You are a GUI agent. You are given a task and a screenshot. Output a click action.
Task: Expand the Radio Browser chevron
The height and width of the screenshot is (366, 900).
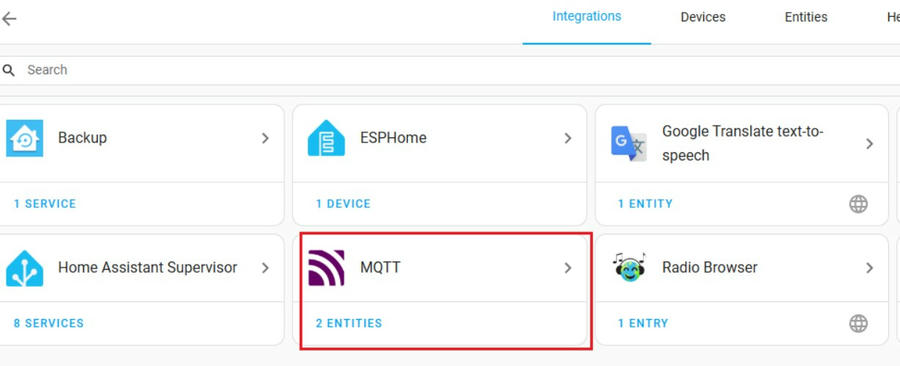click(x=870, y=268)
